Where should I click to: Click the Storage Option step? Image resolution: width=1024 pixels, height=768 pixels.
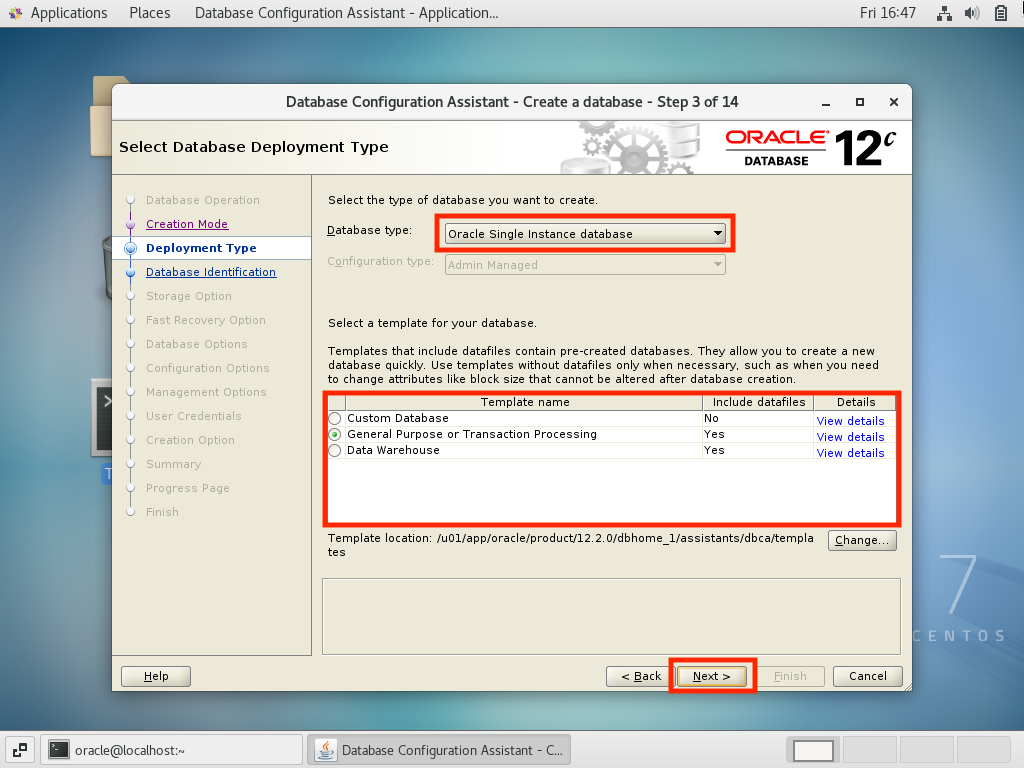point(189,296)
